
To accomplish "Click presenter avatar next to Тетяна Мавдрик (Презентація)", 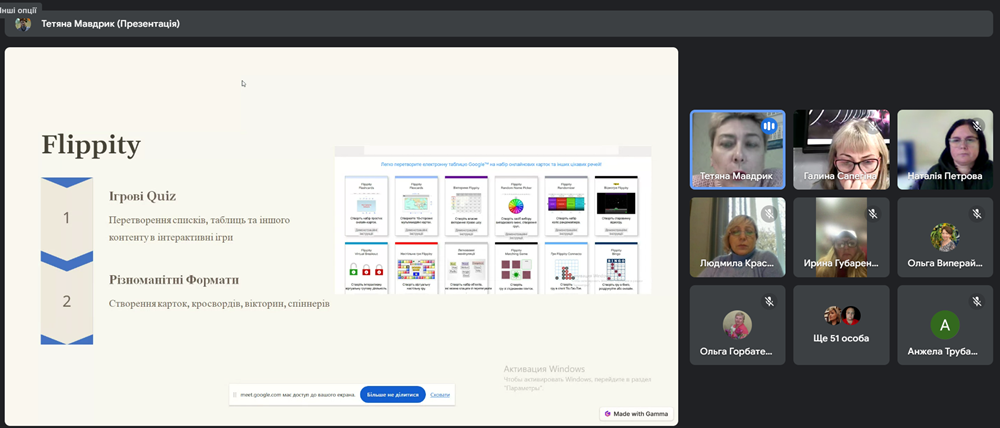I will (x=23, y=24).
